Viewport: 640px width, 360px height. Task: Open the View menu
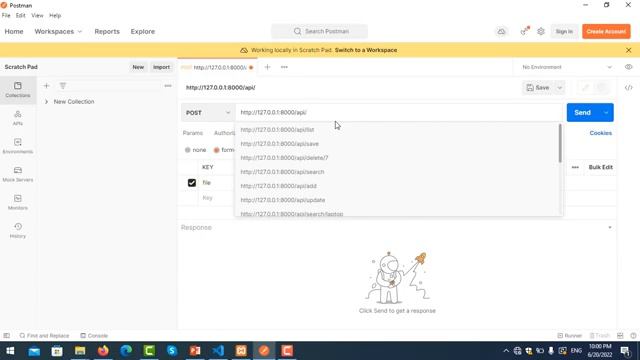click(37, 16)
